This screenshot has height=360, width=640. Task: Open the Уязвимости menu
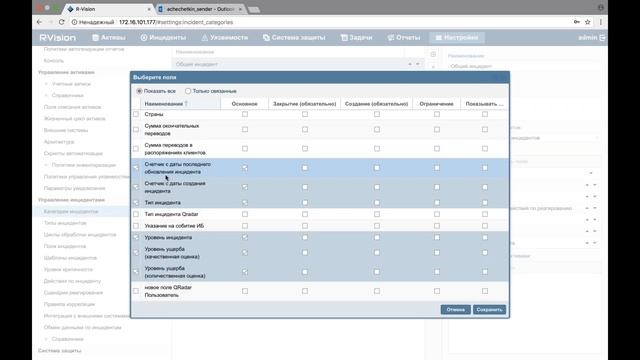tap(224, 38)
